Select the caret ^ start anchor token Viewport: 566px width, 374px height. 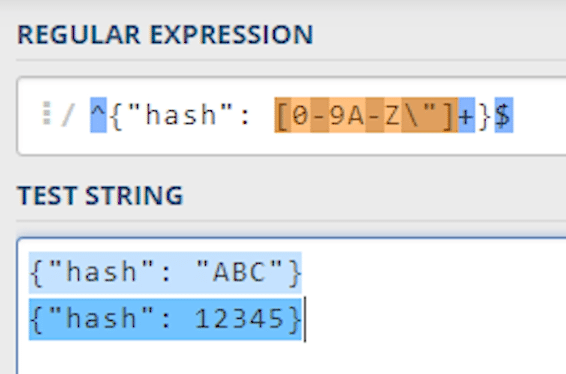click(98, 115)
